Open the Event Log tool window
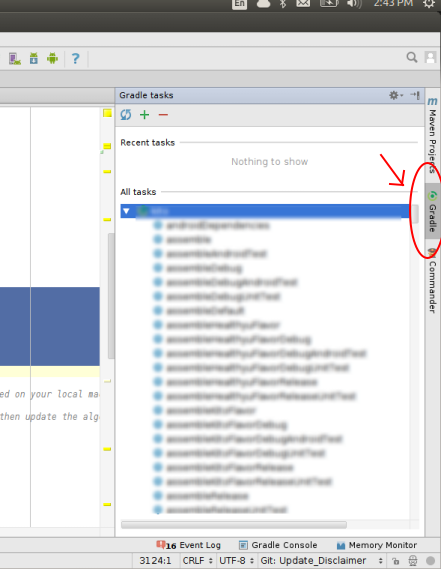Image resolution: width=441 pixels, height=569 pixels. (189, 545)
